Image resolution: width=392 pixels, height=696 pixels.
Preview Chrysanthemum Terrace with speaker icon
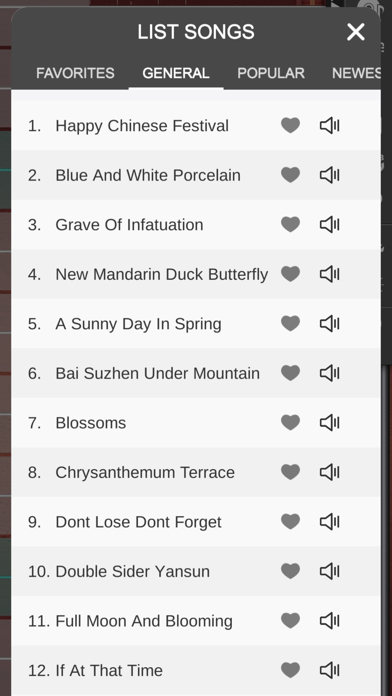pos(329,472)
